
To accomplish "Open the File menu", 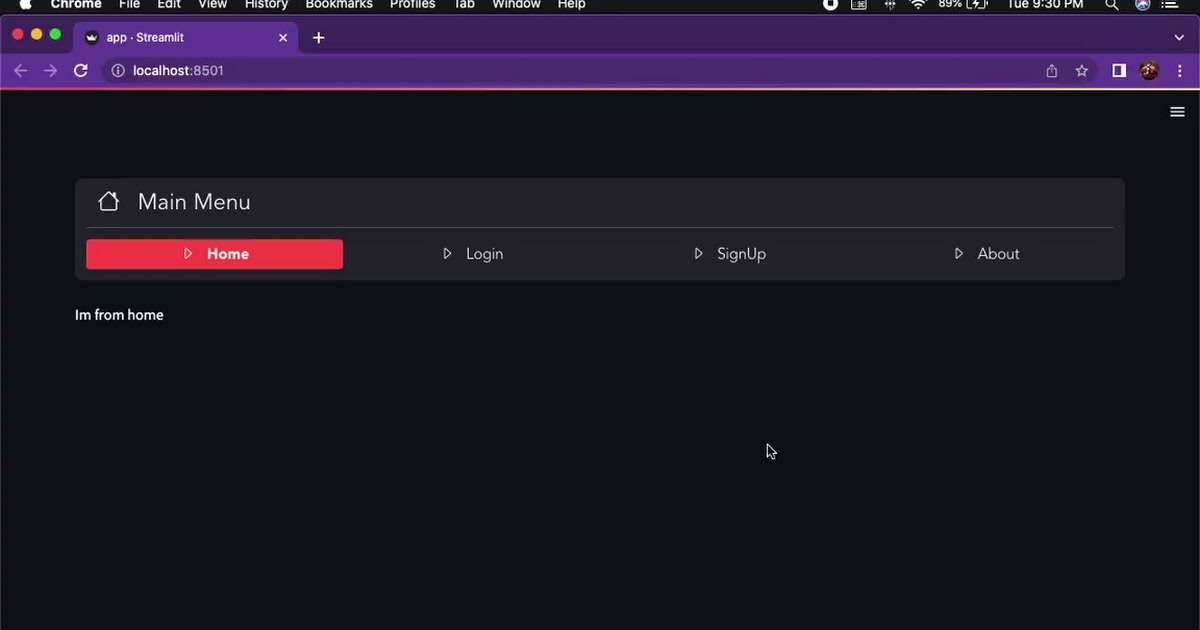I will [x=129, y=4].
